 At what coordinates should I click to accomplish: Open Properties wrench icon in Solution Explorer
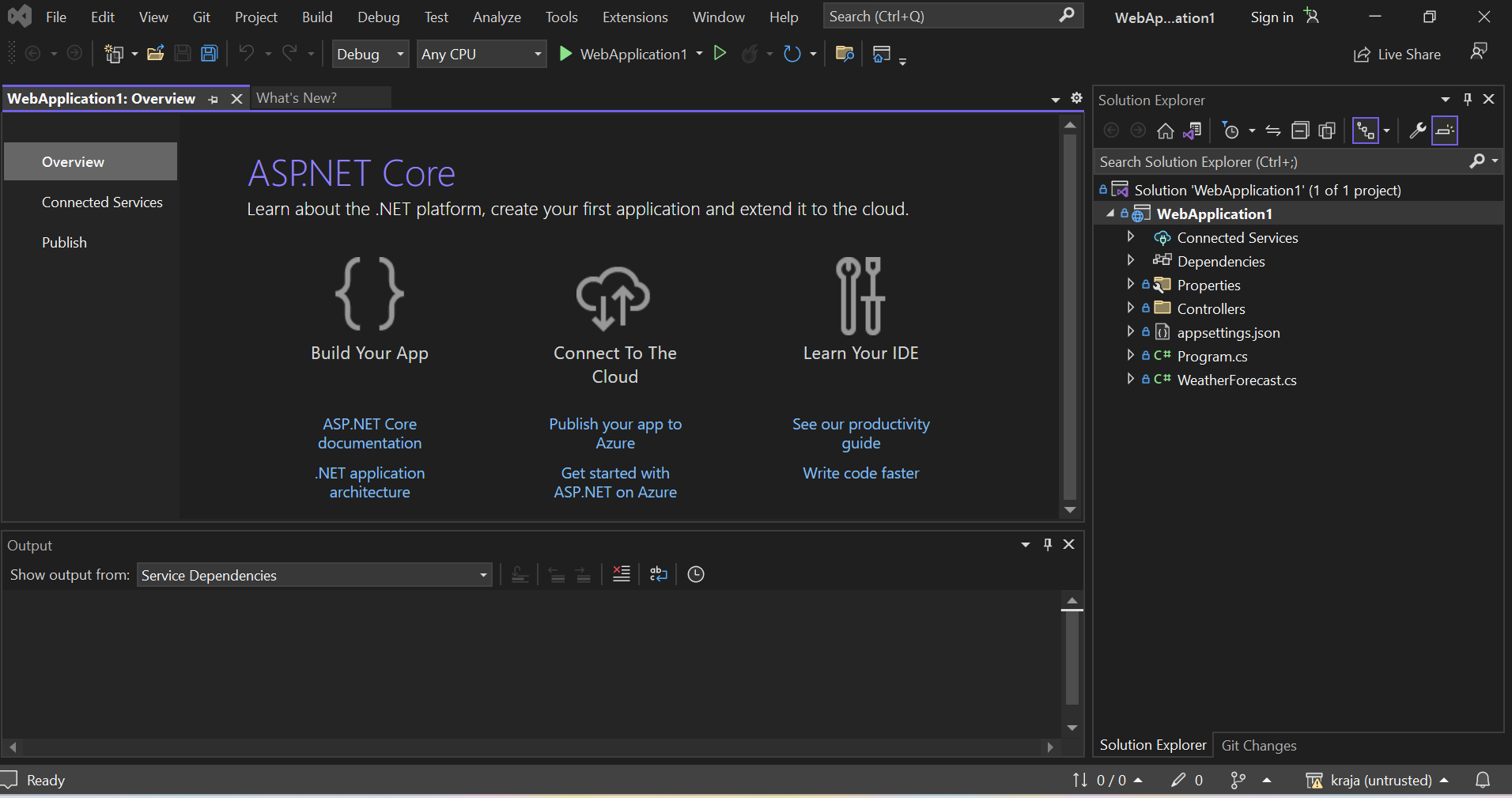[1417, 130]
